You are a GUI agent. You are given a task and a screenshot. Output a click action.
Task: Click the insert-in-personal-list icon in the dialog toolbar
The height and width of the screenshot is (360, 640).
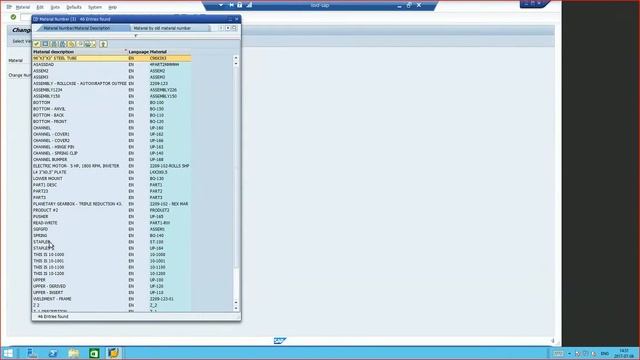pos(80,44)
